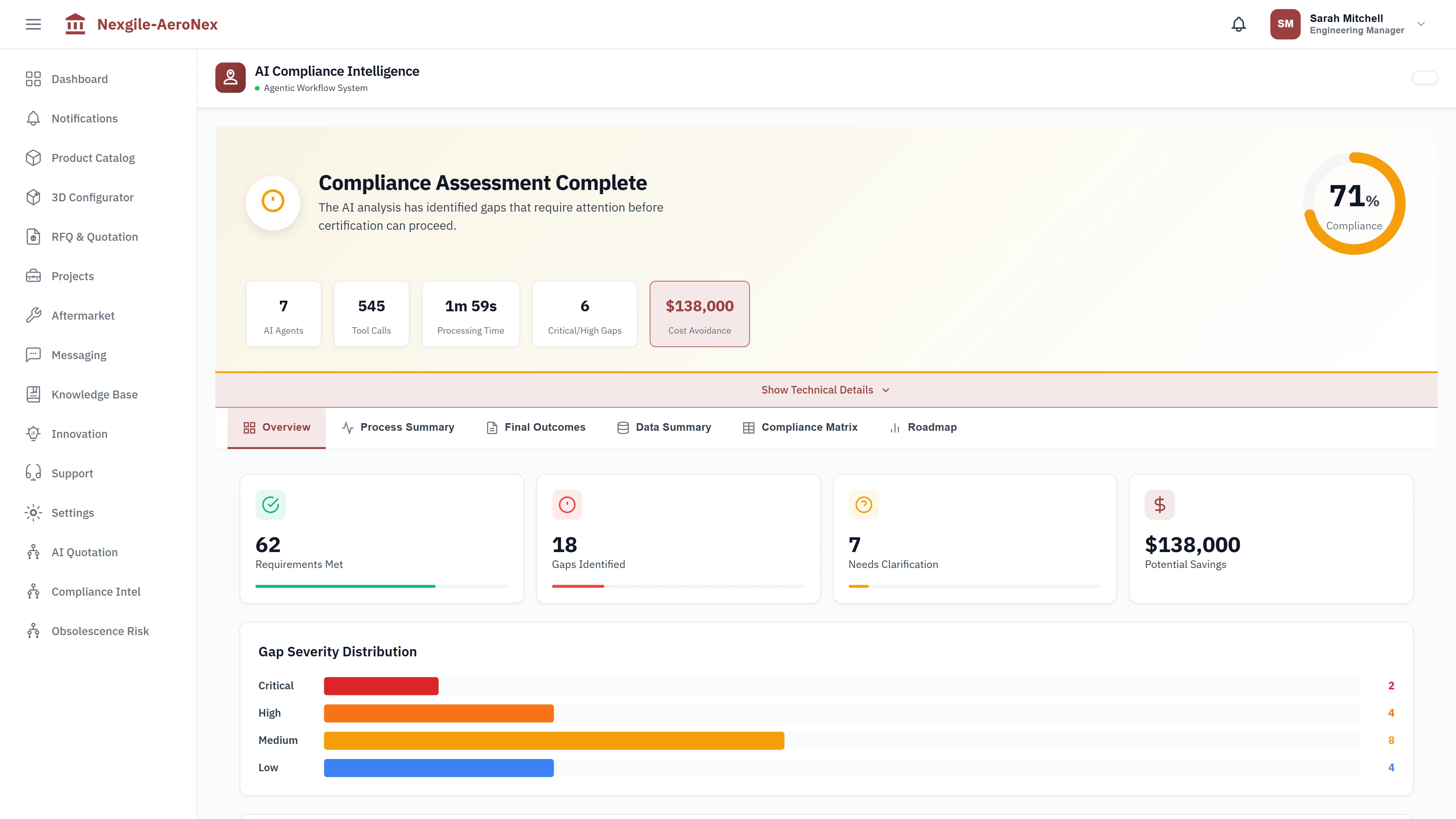Click the 71% Compliance progress ring
Screen dimensions: 1456x819
[x=1354, y=203]
